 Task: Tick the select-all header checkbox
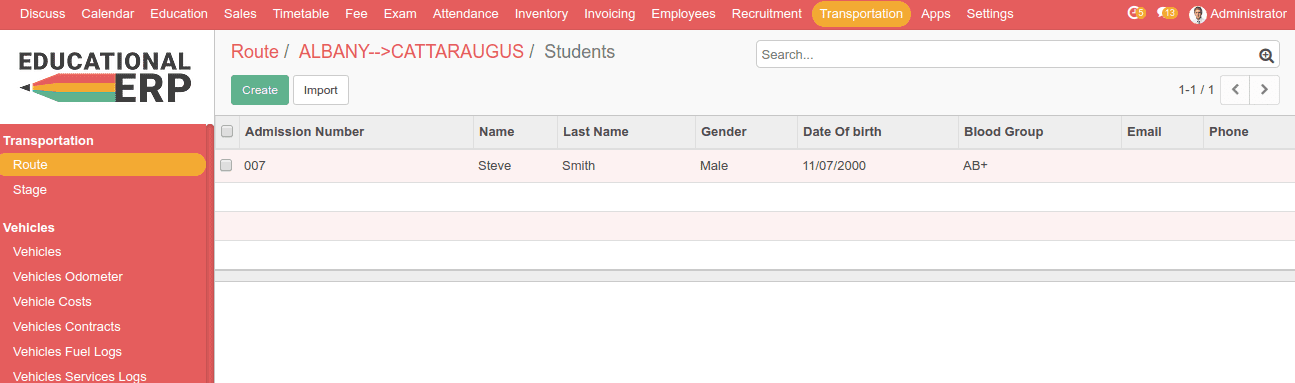click(227, 131)
